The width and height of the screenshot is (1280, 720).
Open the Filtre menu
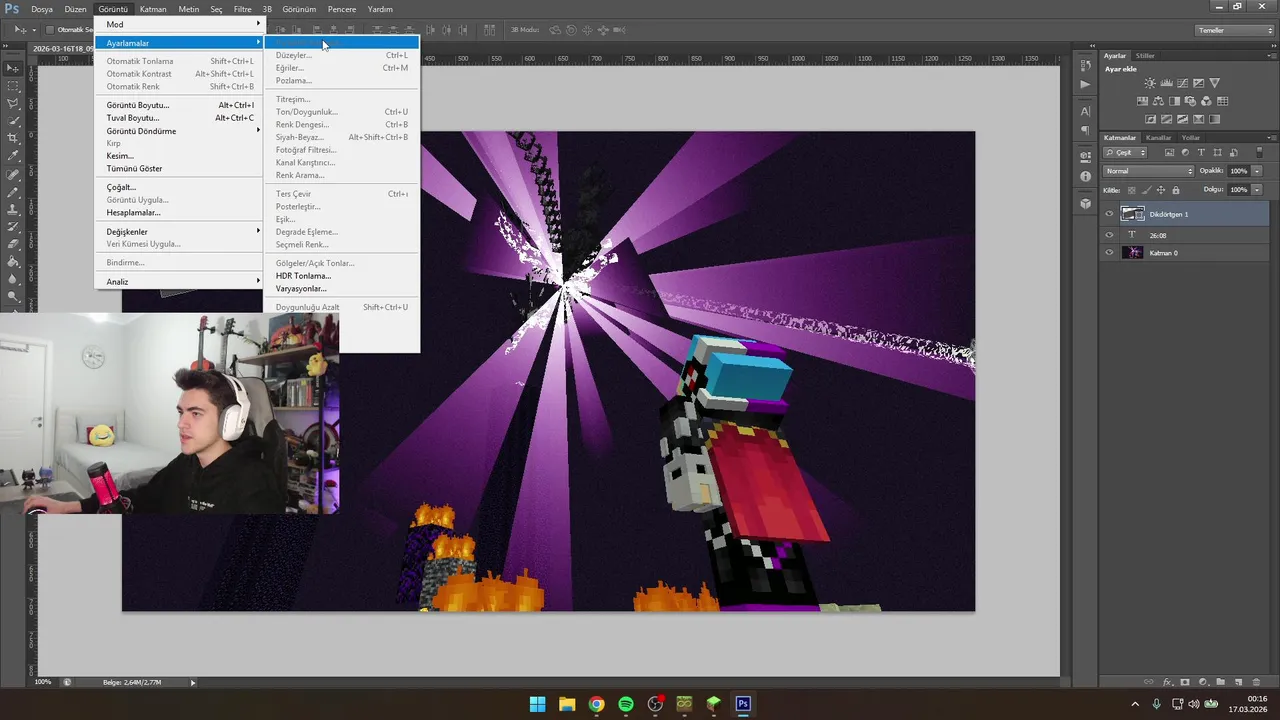[243, 9]
